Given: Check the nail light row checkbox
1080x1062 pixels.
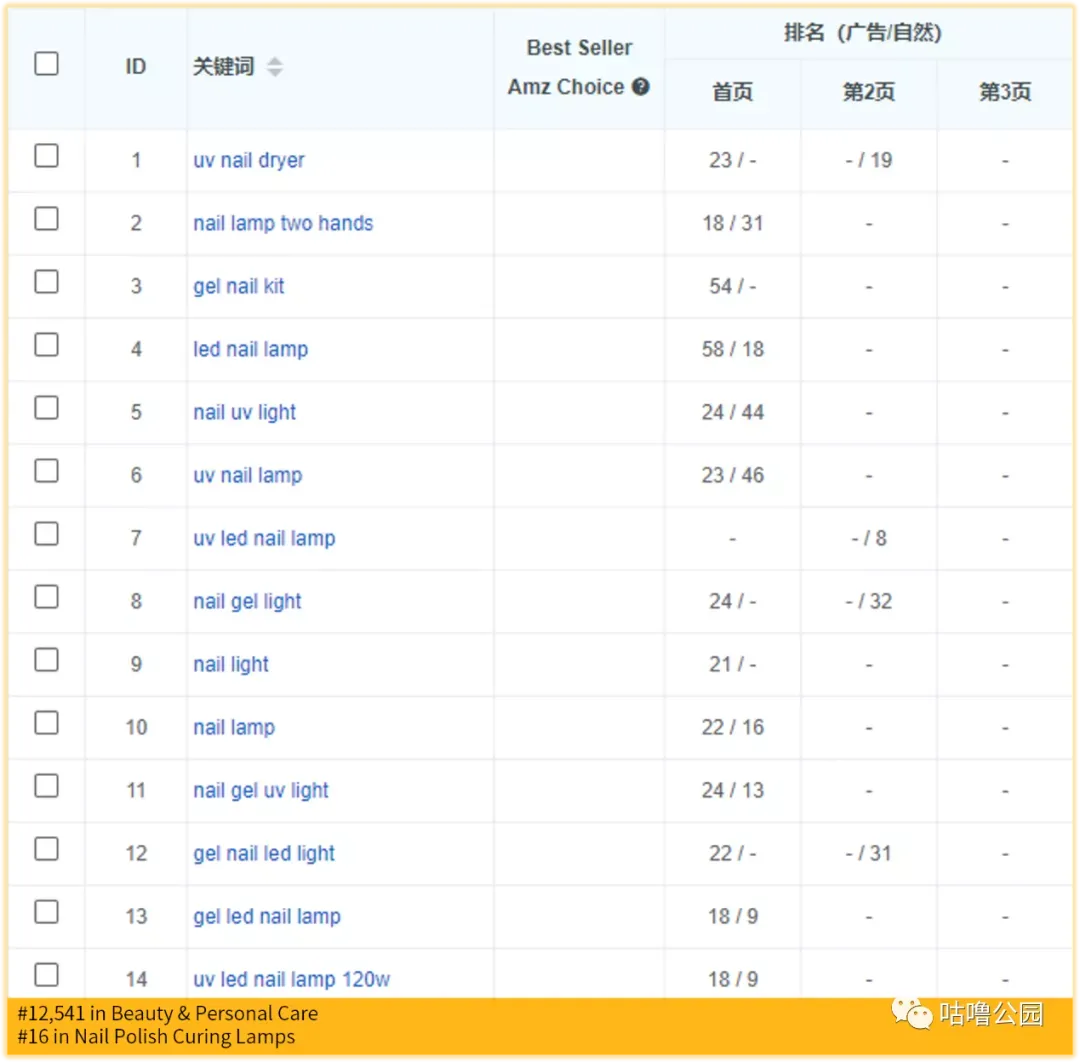Looking at the screenshot, I should pos(46,660).
